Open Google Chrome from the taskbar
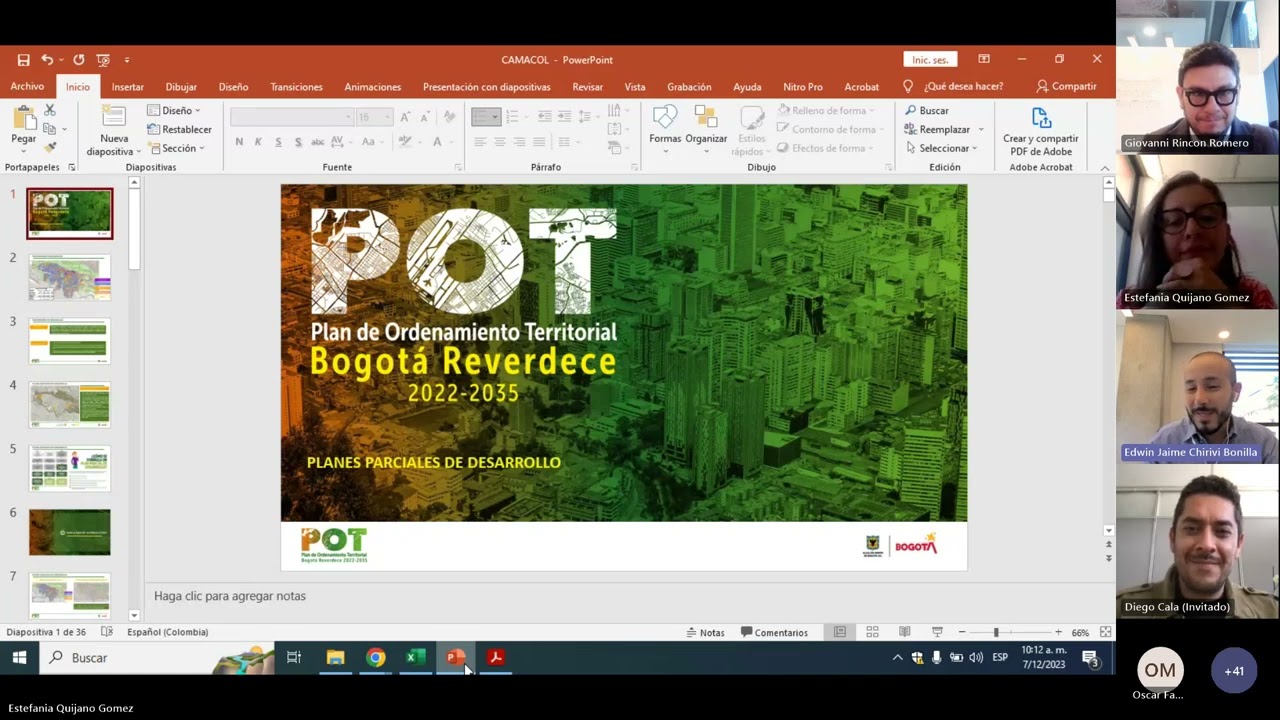 (375, 657)
